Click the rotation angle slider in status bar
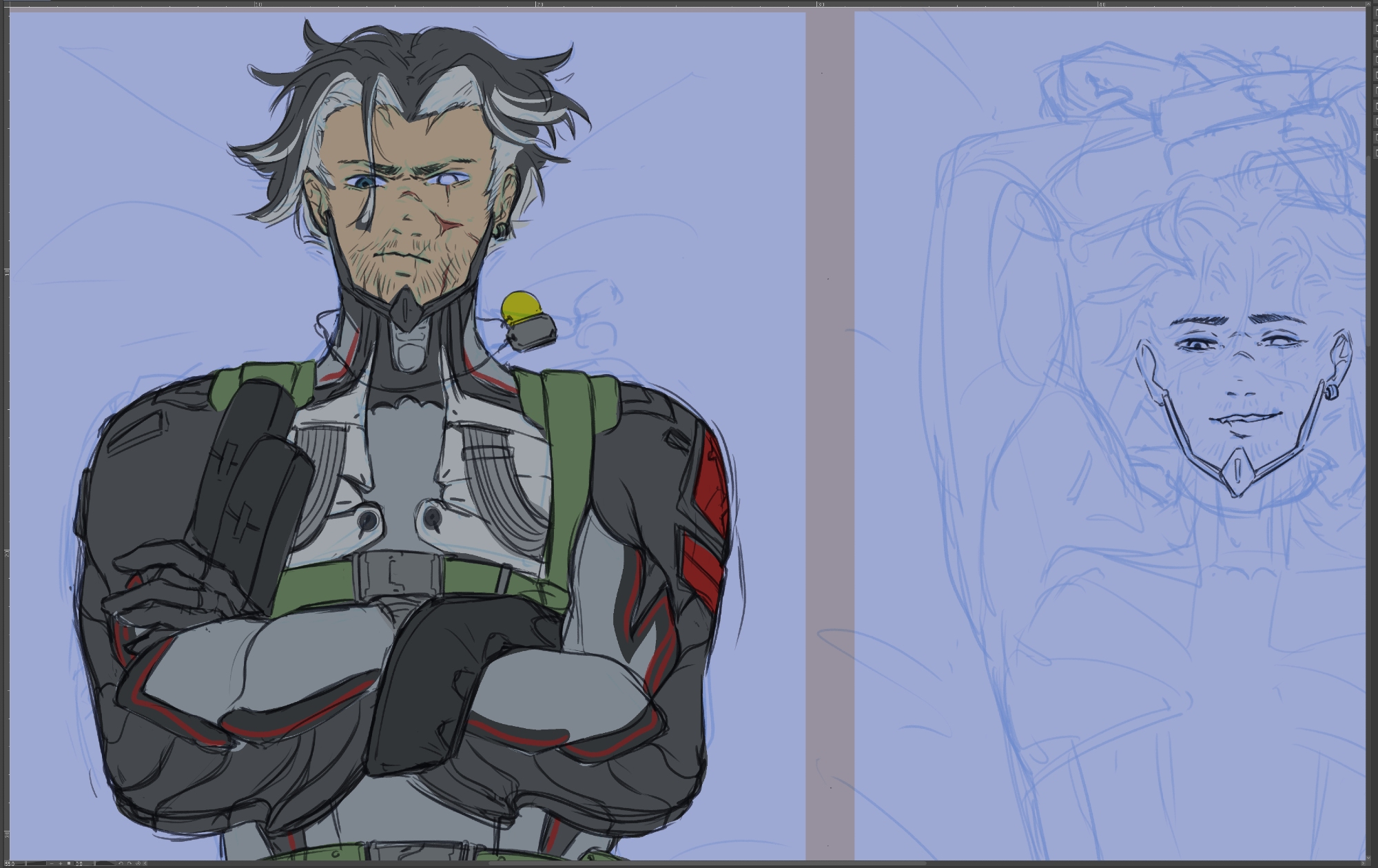The height and width of the screenshot is (868, 1378). coord(105,863)
